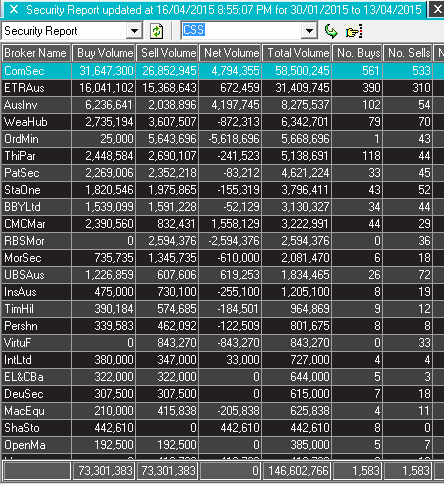Expand the CSS security code dropdown

coord(309,31)
